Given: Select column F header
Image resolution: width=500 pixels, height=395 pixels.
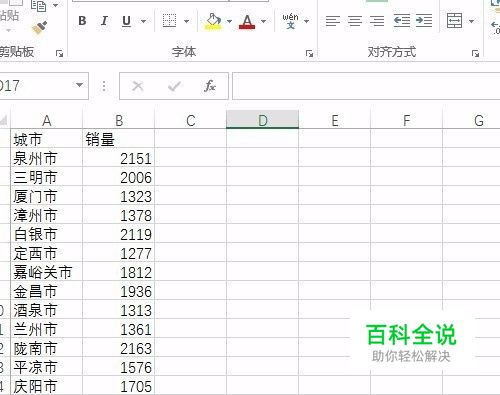Looking at the screenshot, I should coord(407,120).
